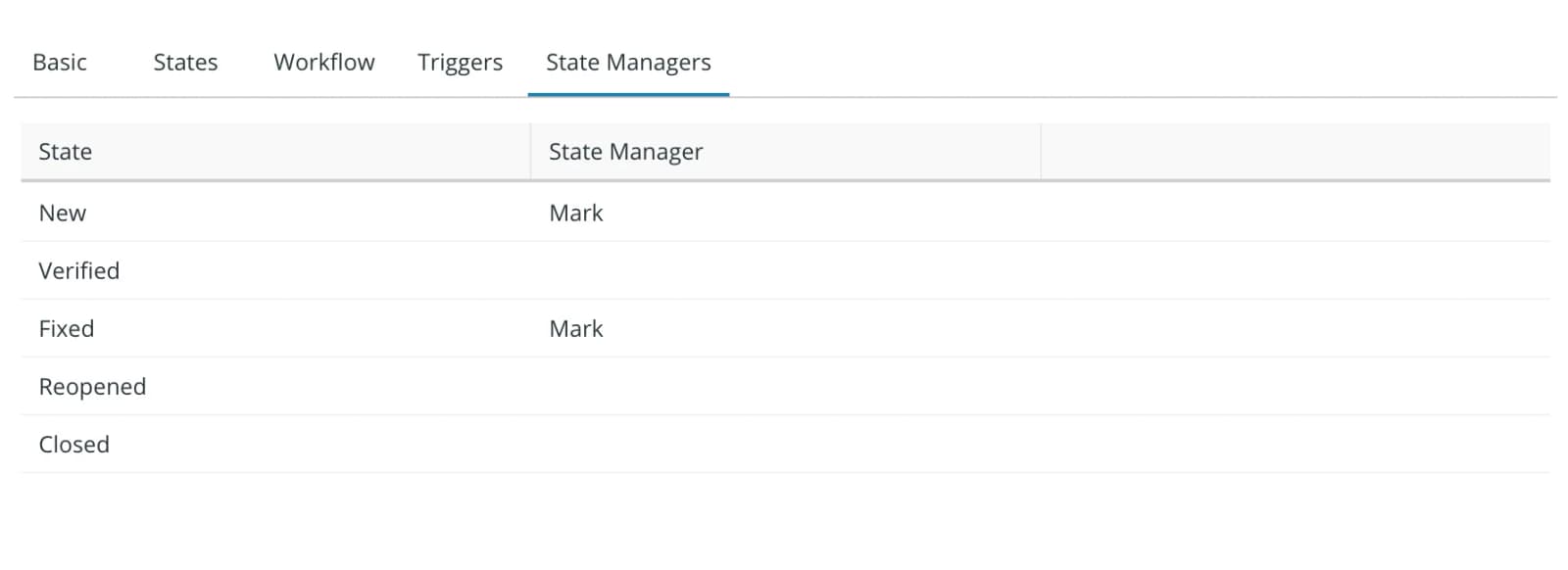Click Mark as manager of New state
1568x570 pixels.
(576, 214)
